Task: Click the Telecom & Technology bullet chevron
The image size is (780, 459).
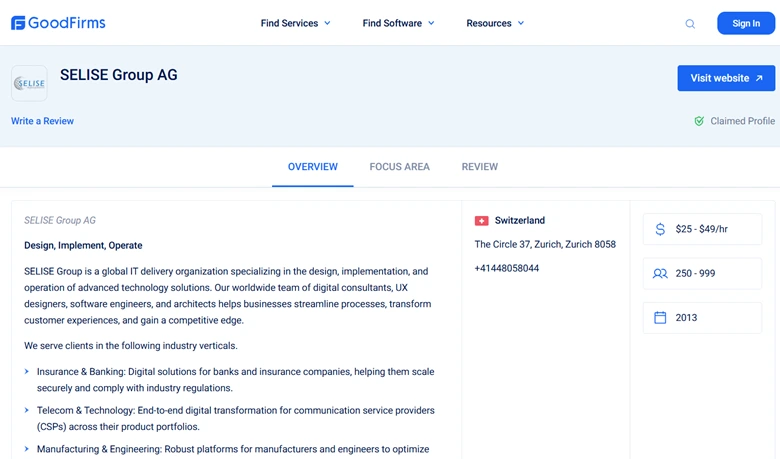Action: [x=27, y=411]
